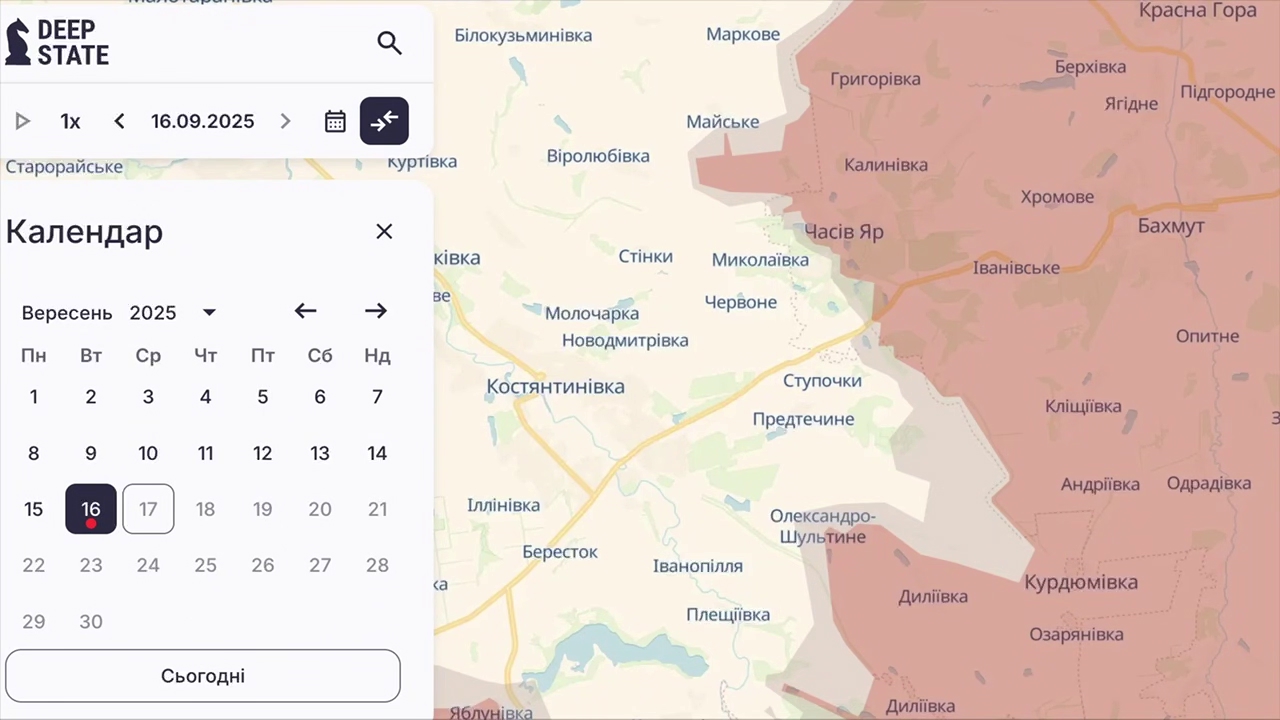Open the search magnifier icon
Image resolution: width=1280 pixels, height=720 pixels.
point(389,43)
